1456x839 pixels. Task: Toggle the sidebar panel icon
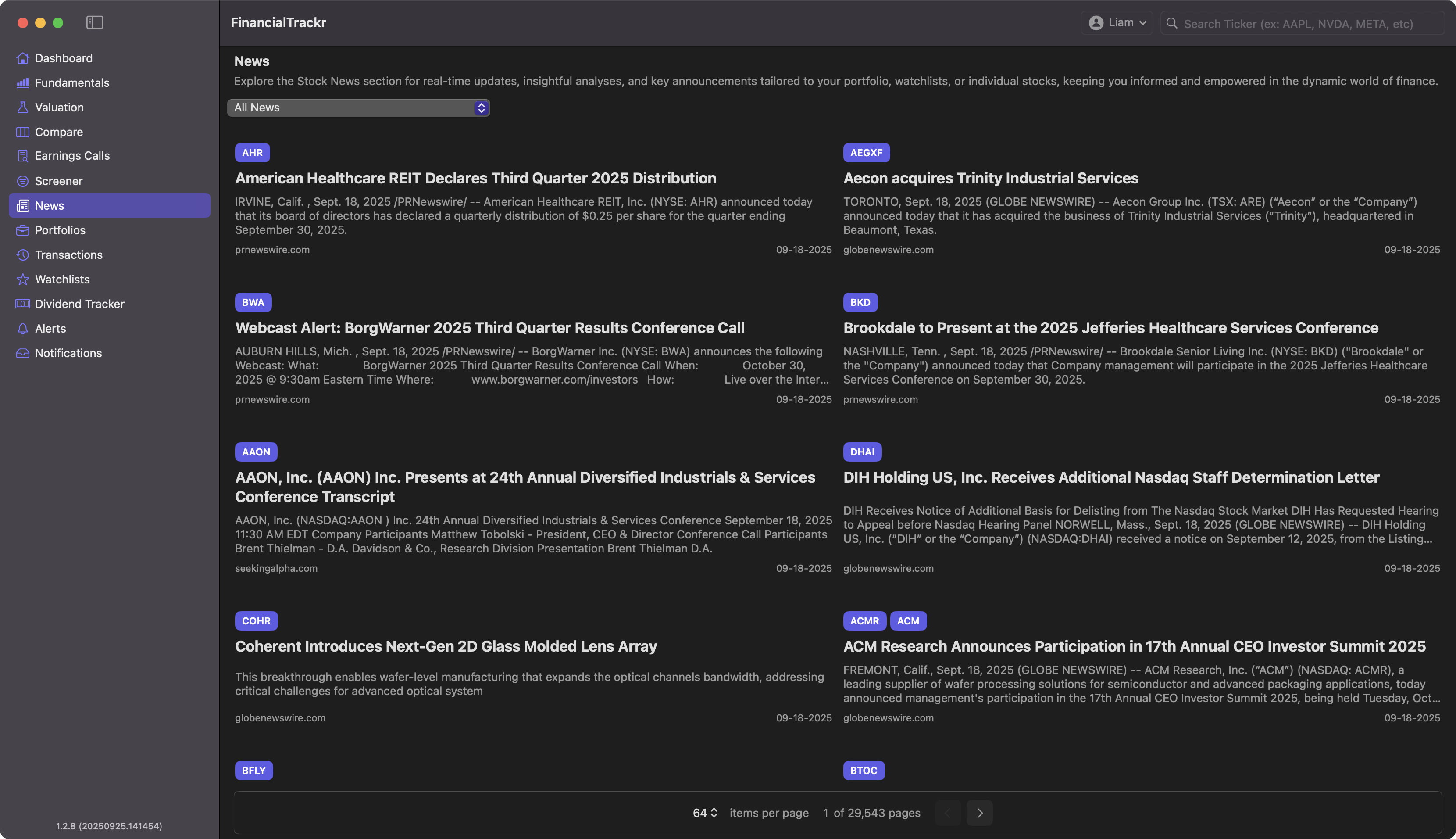pos(94,22)
